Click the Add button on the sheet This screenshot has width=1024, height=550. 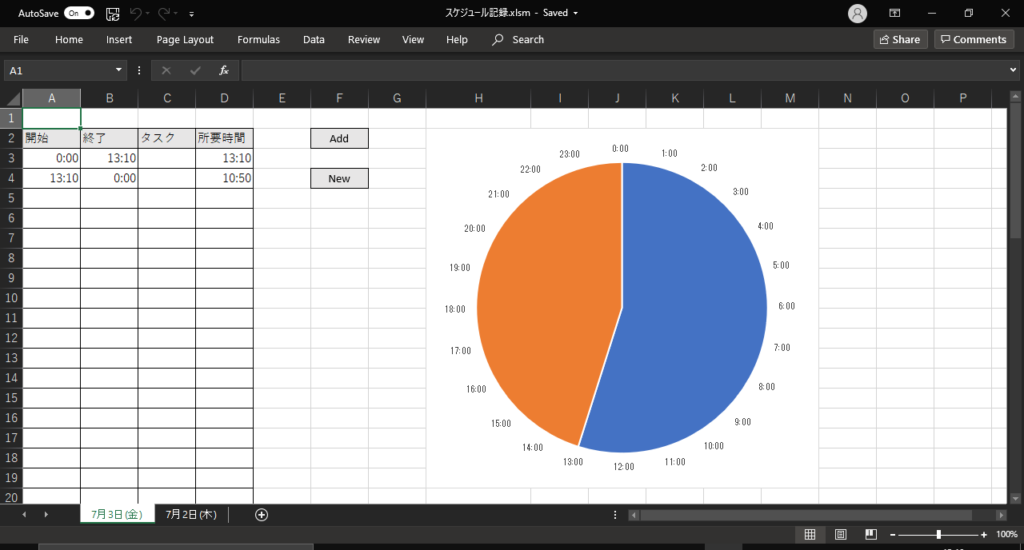(339, 138)
